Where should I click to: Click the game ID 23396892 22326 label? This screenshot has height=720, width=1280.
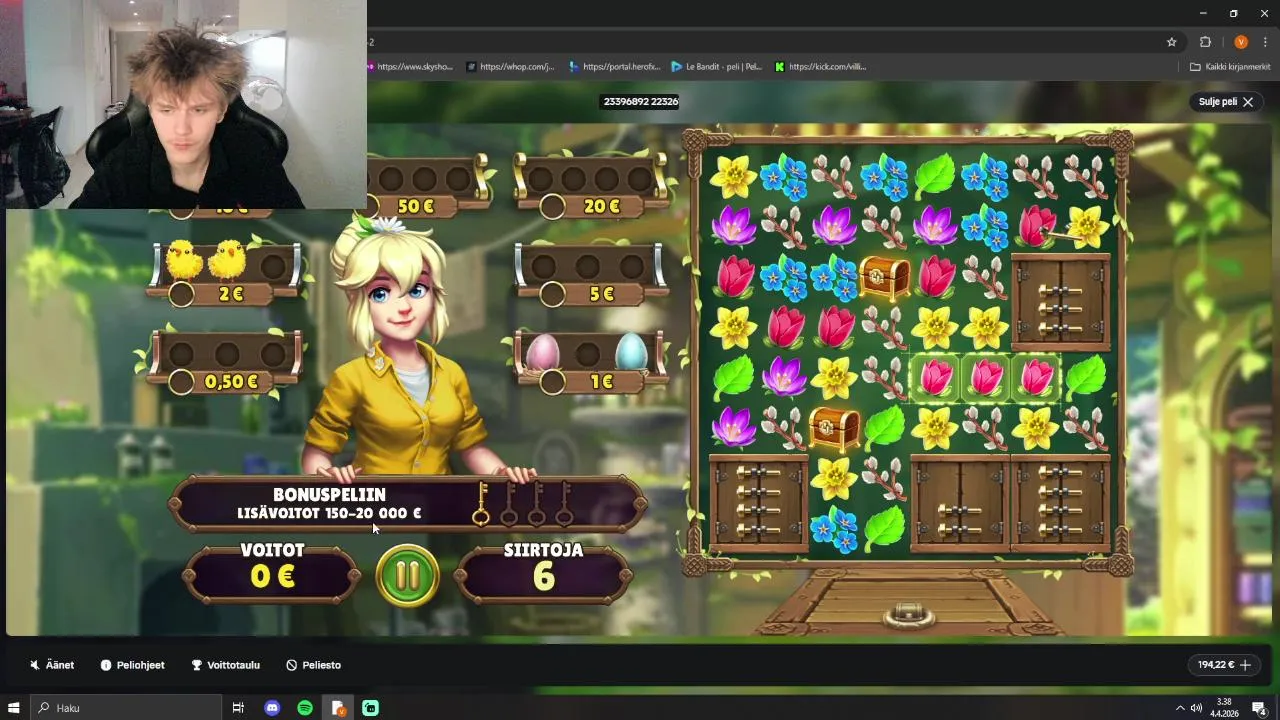coord(640,101)
